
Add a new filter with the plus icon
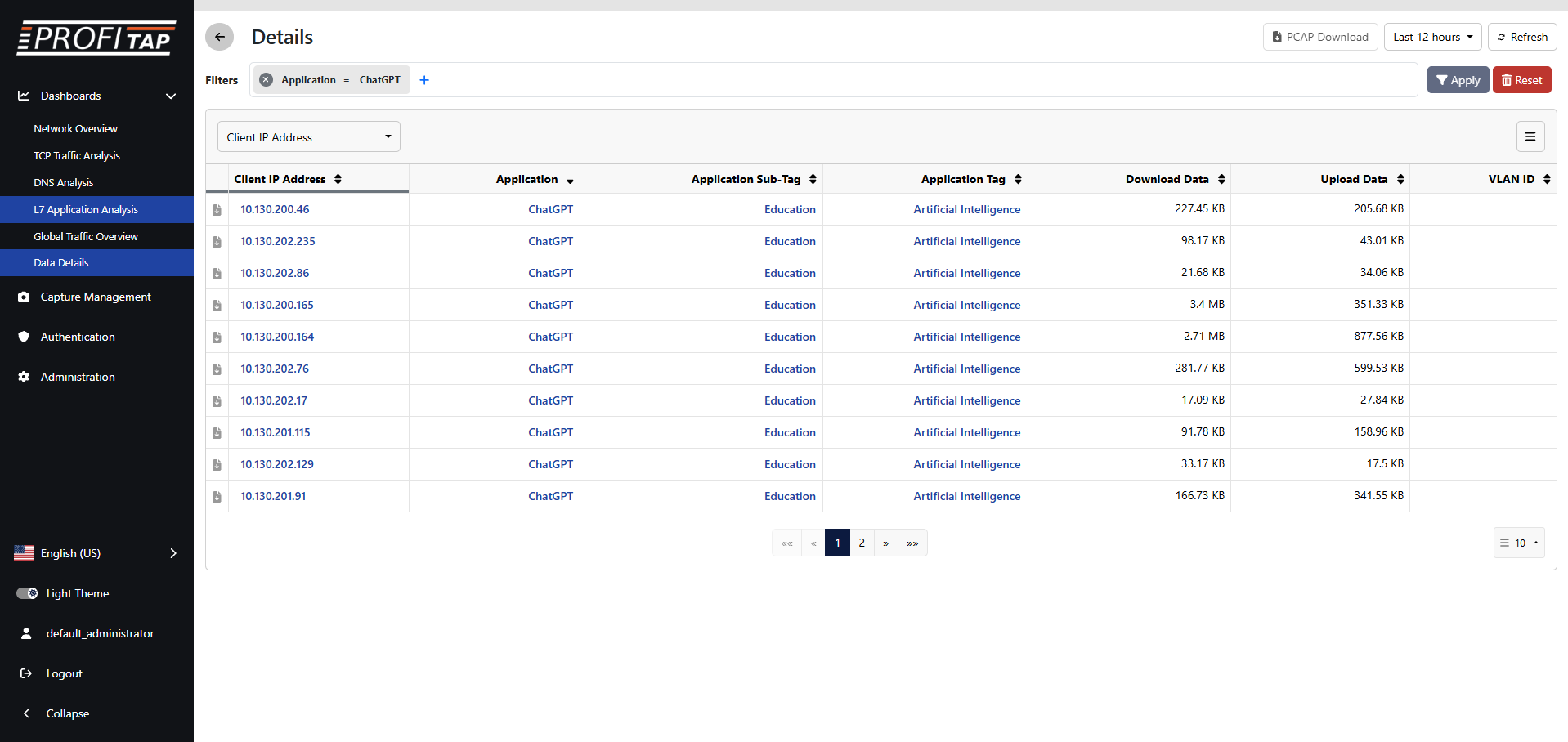click(x=424, y=80)
